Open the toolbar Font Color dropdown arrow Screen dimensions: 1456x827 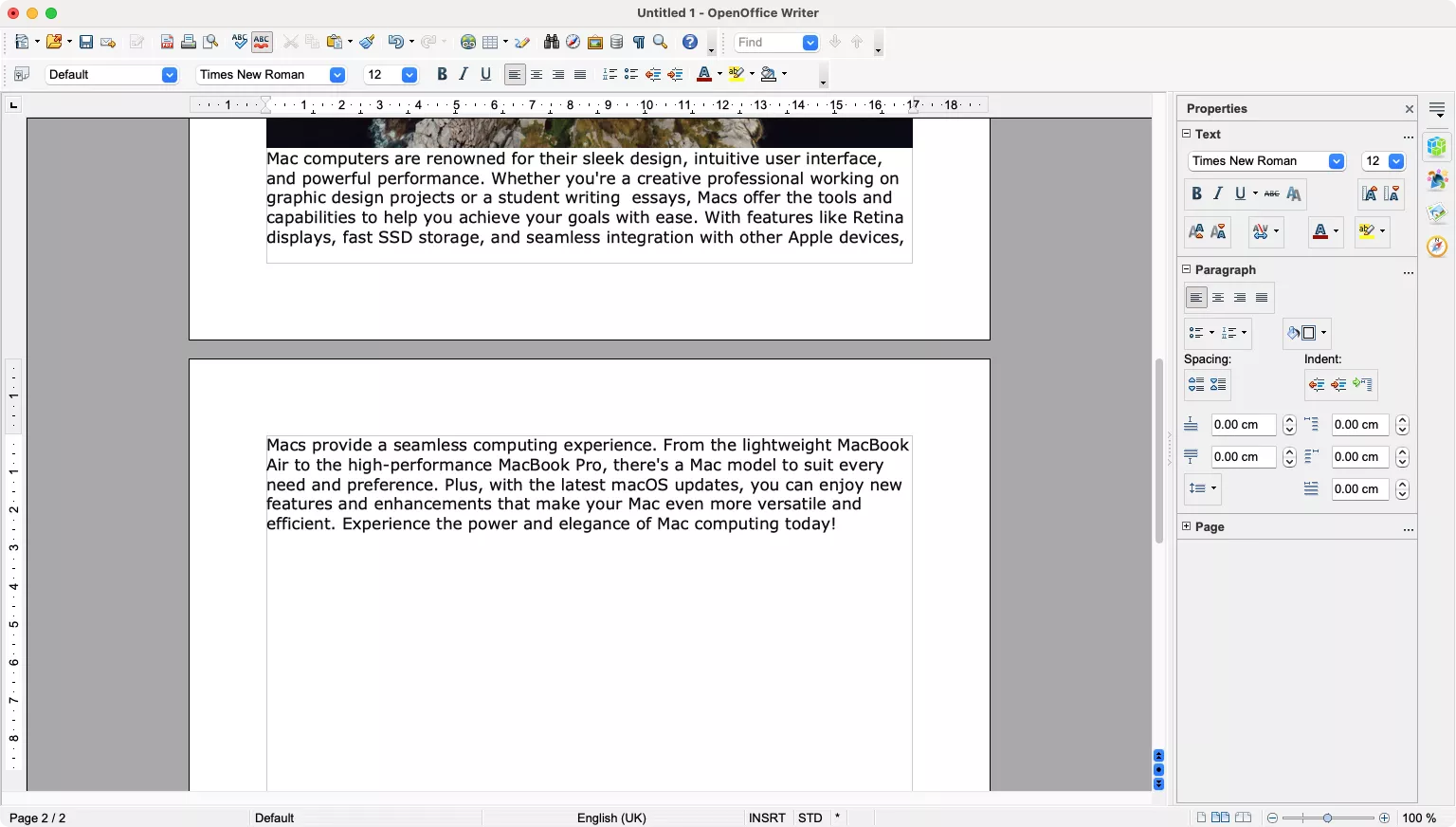tap(719, 74)
